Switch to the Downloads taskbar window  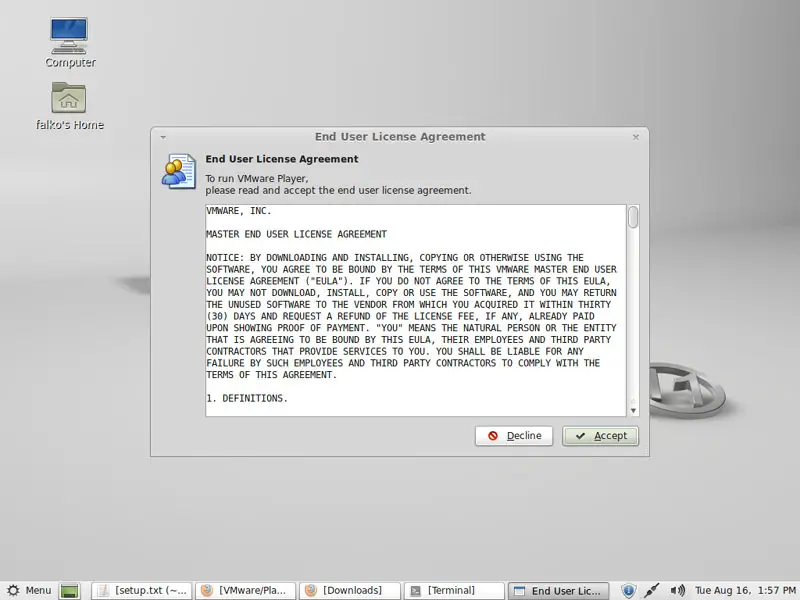[349, 591]
